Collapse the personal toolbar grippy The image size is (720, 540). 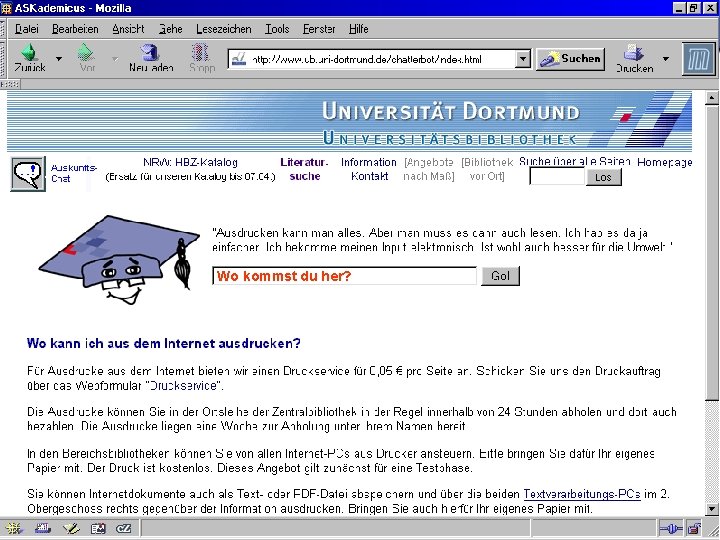point(10,84)
